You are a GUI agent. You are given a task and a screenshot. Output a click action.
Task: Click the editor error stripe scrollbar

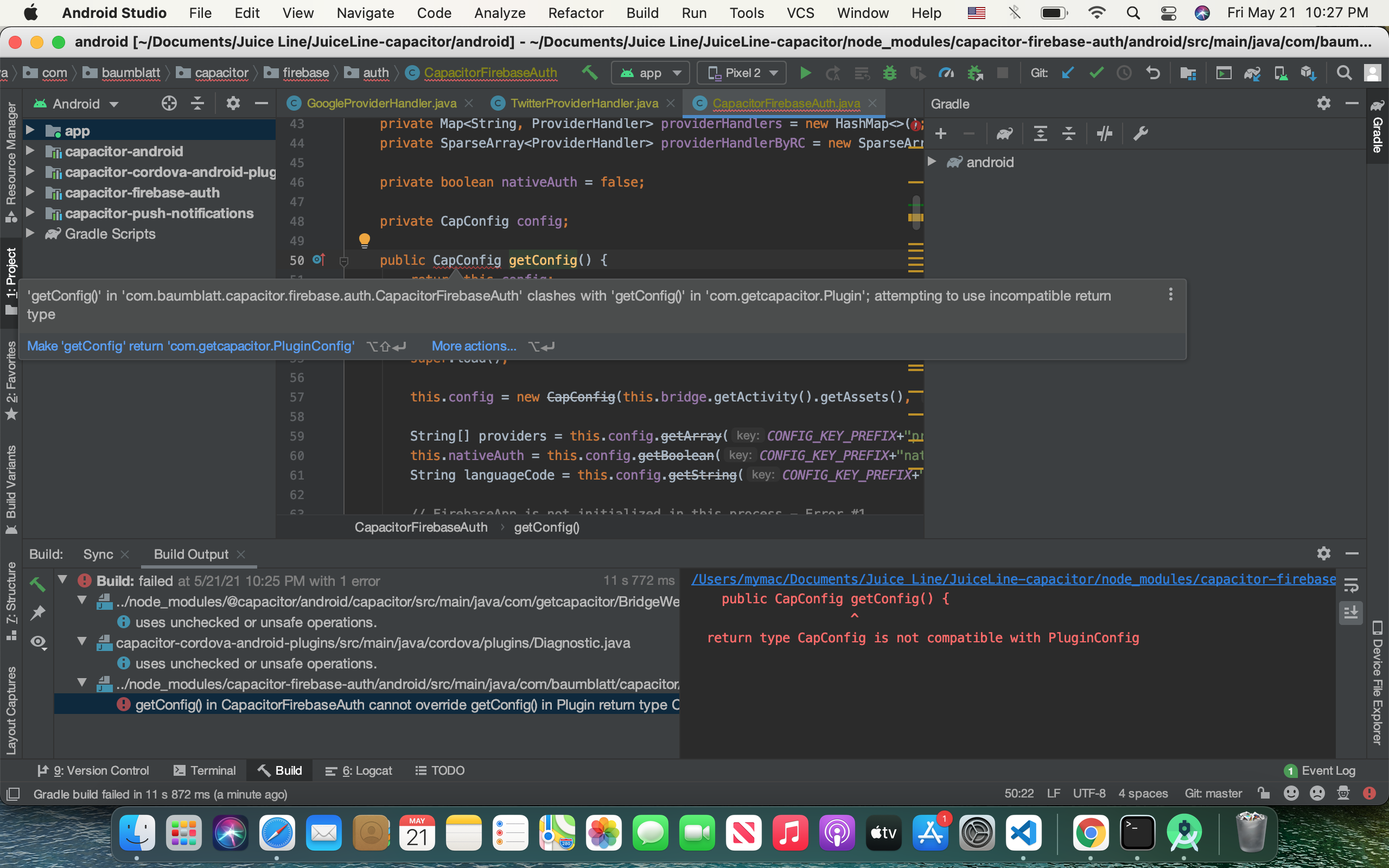[916, 213]
